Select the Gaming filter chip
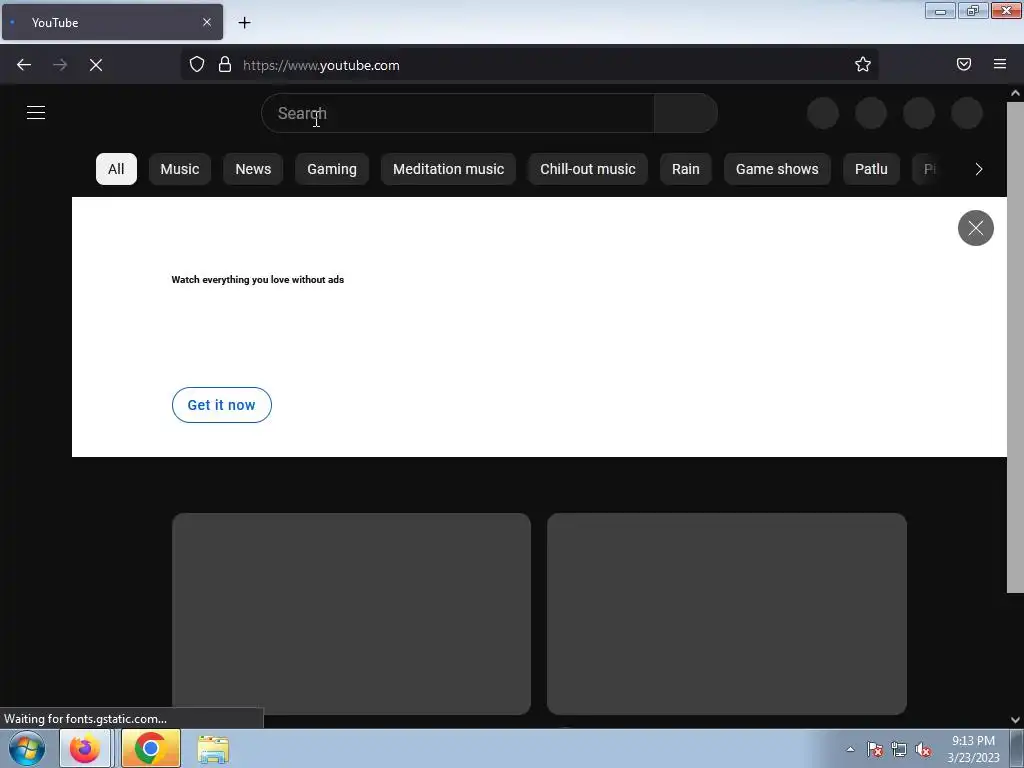Image resolution: width=1024 pixels, height=768 pixels. point(332,169)
